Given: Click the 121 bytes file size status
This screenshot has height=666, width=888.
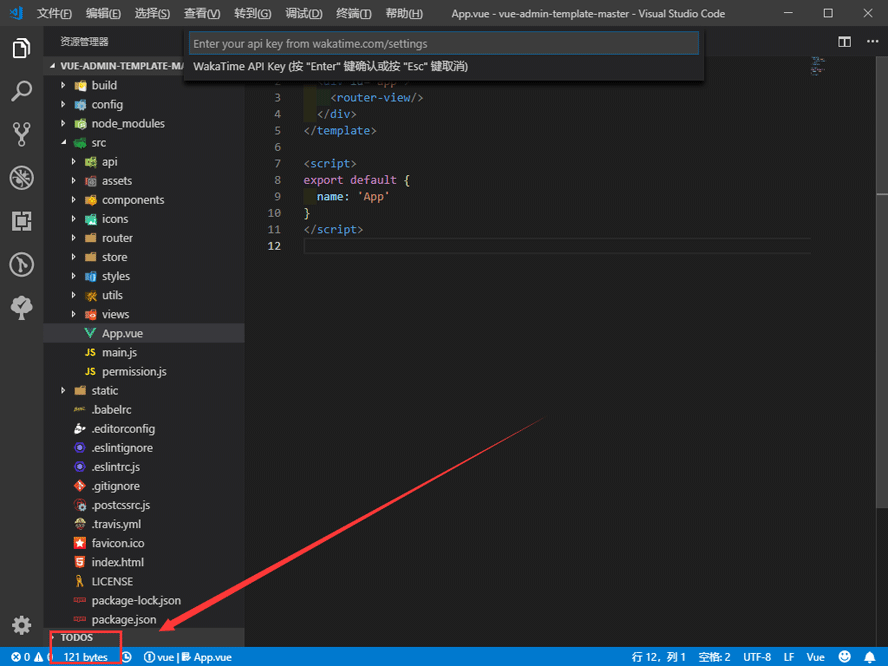Looking at the screenshot, I should tap(86, 657).
